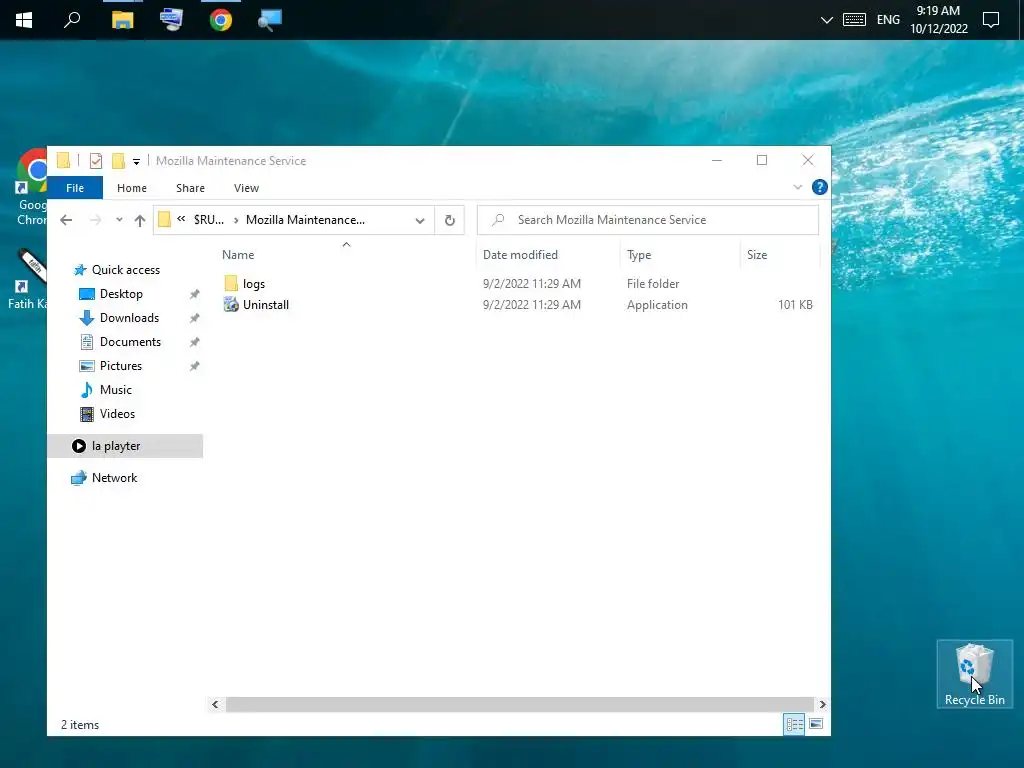1024x768 pixels.
Task: Open taskbar search magnifier
Action: tap(72, 20)
